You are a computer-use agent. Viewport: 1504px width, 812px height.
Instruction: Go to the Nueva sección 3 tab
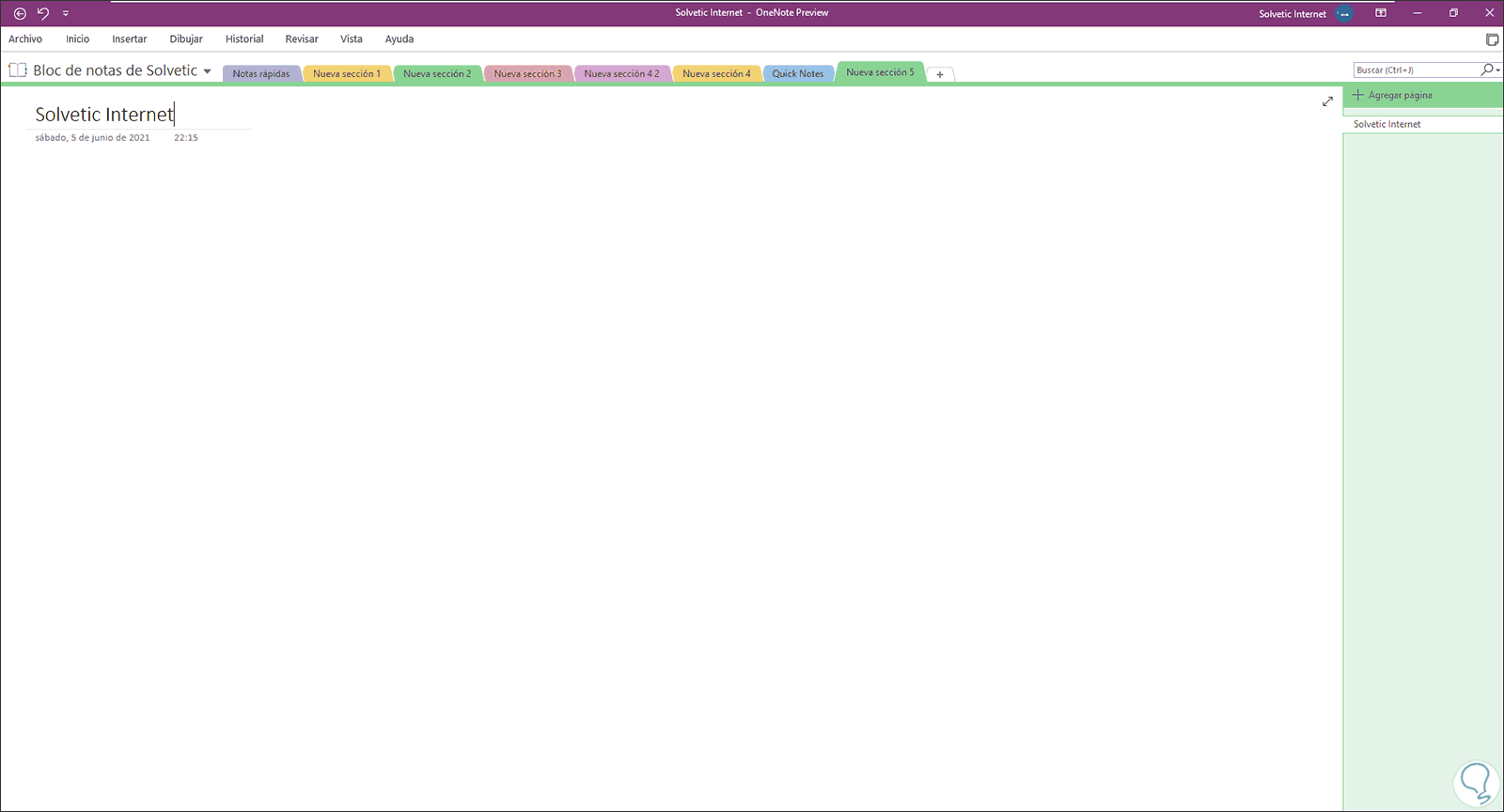(527, 73)
